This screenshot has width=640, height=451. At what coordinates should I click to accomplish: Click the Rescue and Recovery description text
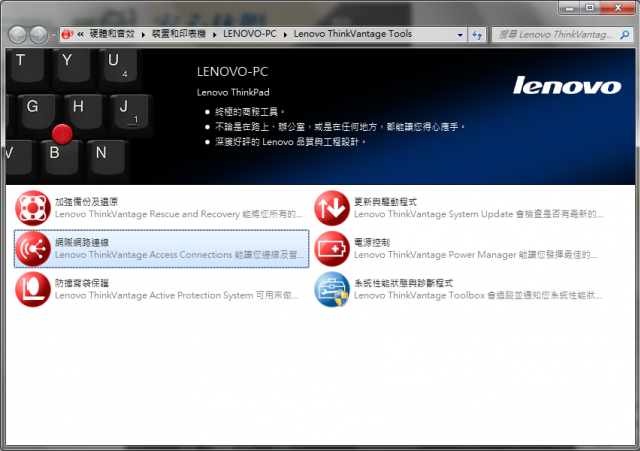coord(179,214)
